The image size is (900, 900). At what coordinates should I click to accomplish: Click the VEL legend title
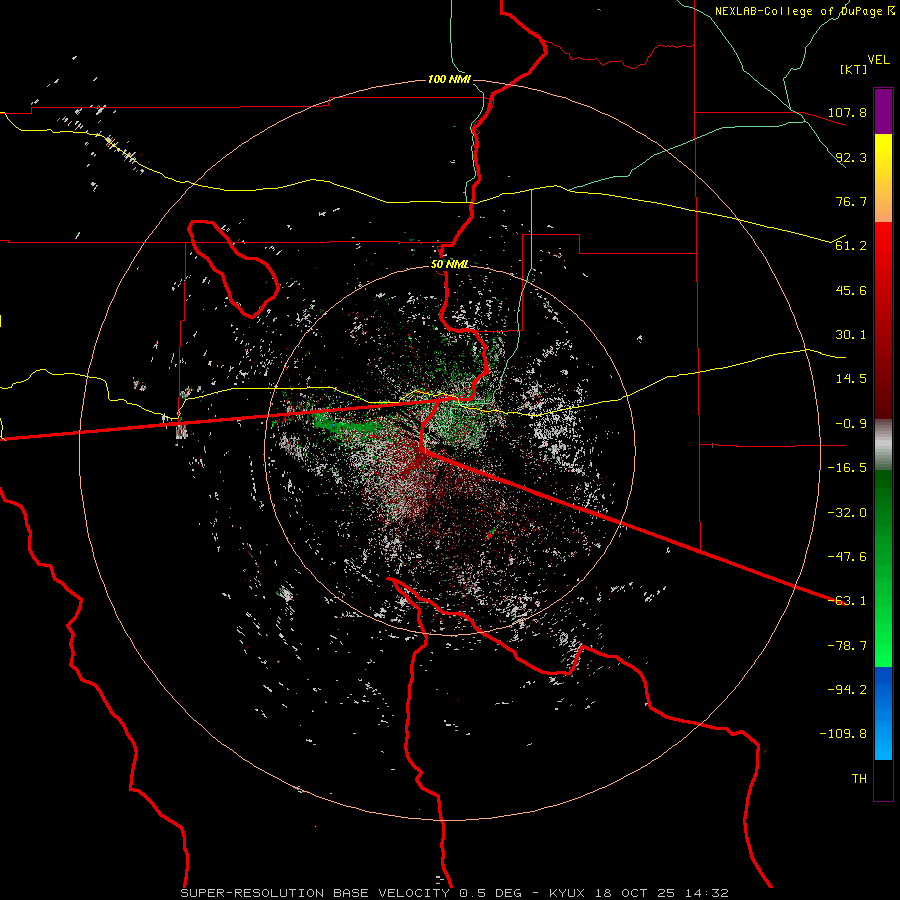pos(878,60)
